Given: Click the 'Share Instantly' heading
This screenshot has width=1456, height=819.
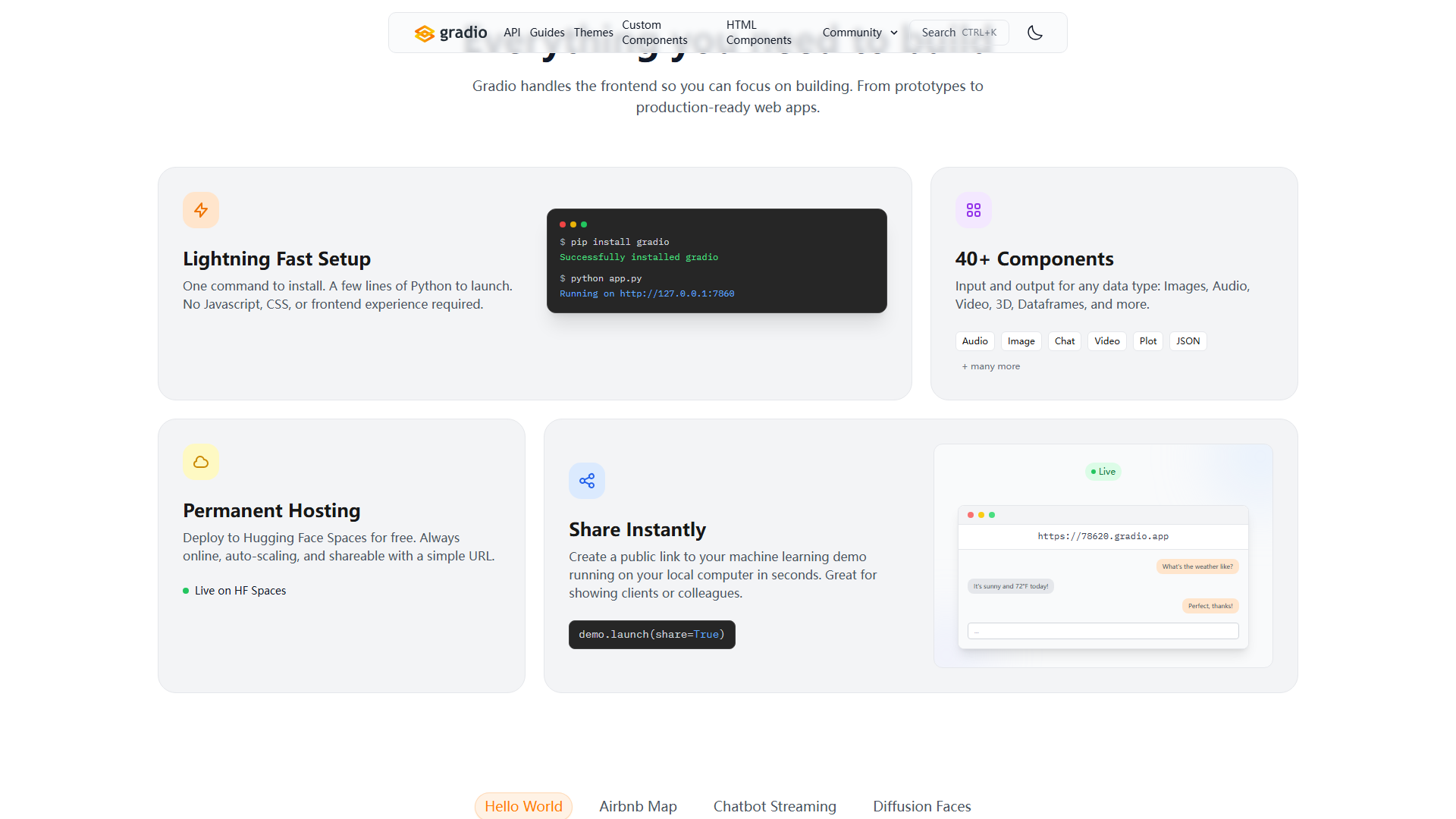Looking at the screenshot, I should pos(637,529).
